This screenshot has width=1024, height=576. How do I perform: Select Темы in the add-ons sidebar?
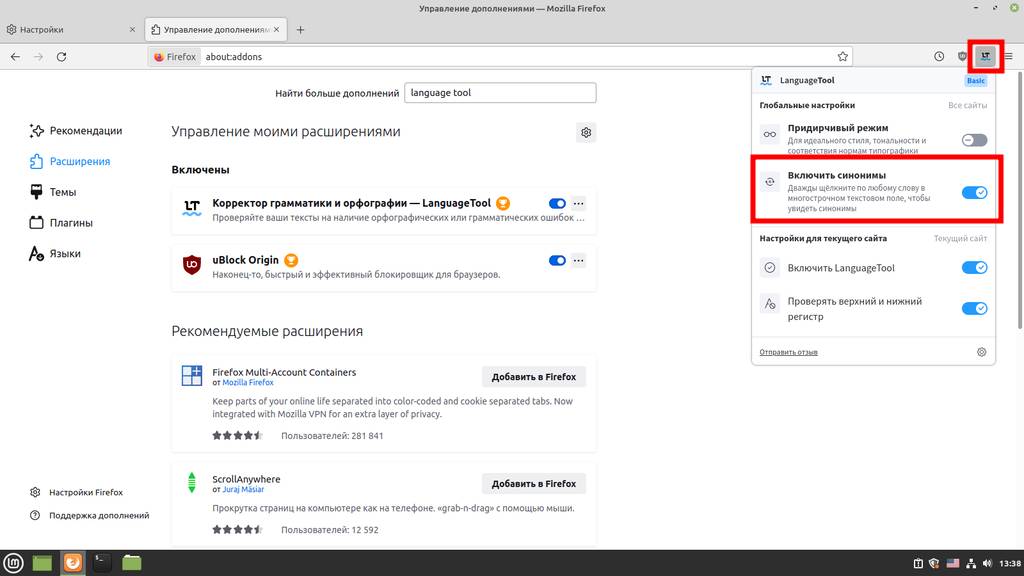click(63, 192)
